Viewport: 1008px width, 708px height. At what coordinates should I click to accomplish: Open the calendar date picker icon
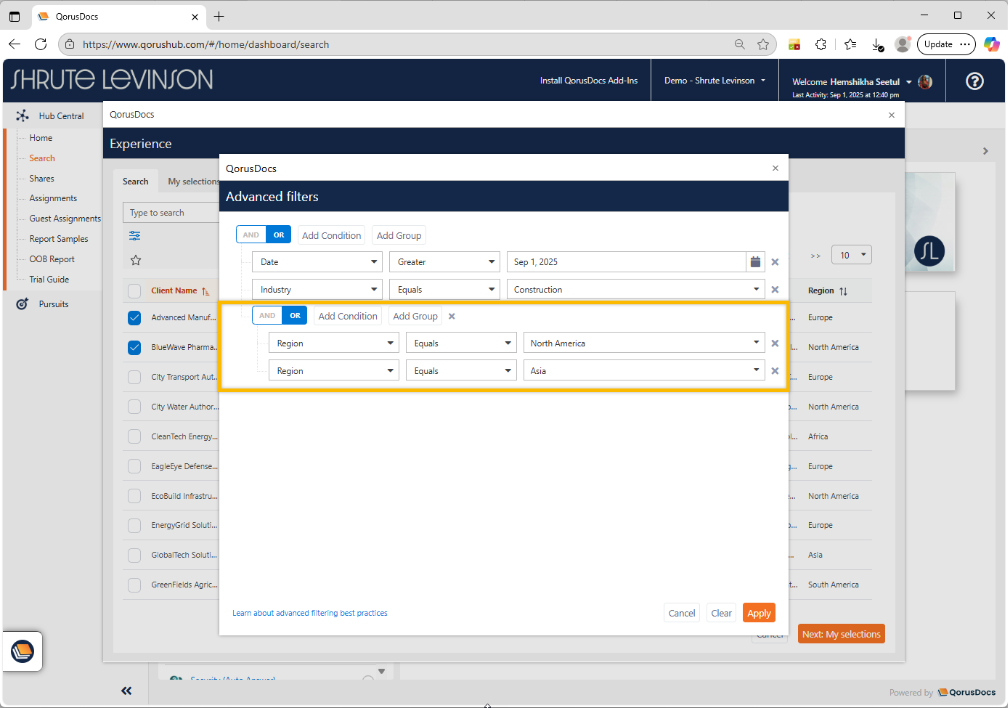coord(755,262)
